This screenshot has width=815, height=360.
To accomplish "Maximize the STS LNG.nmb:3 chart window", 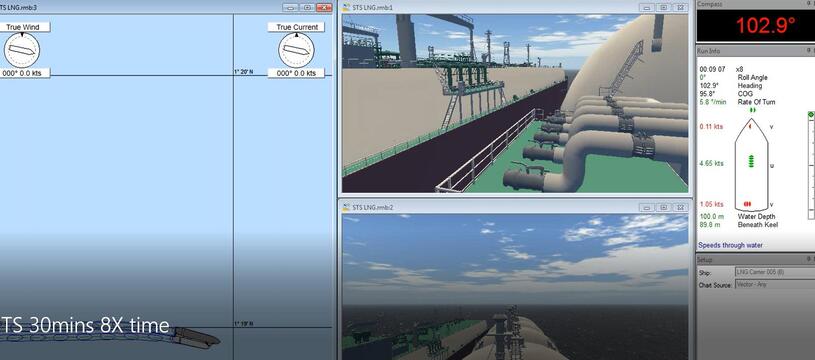I will coord(307,7).
